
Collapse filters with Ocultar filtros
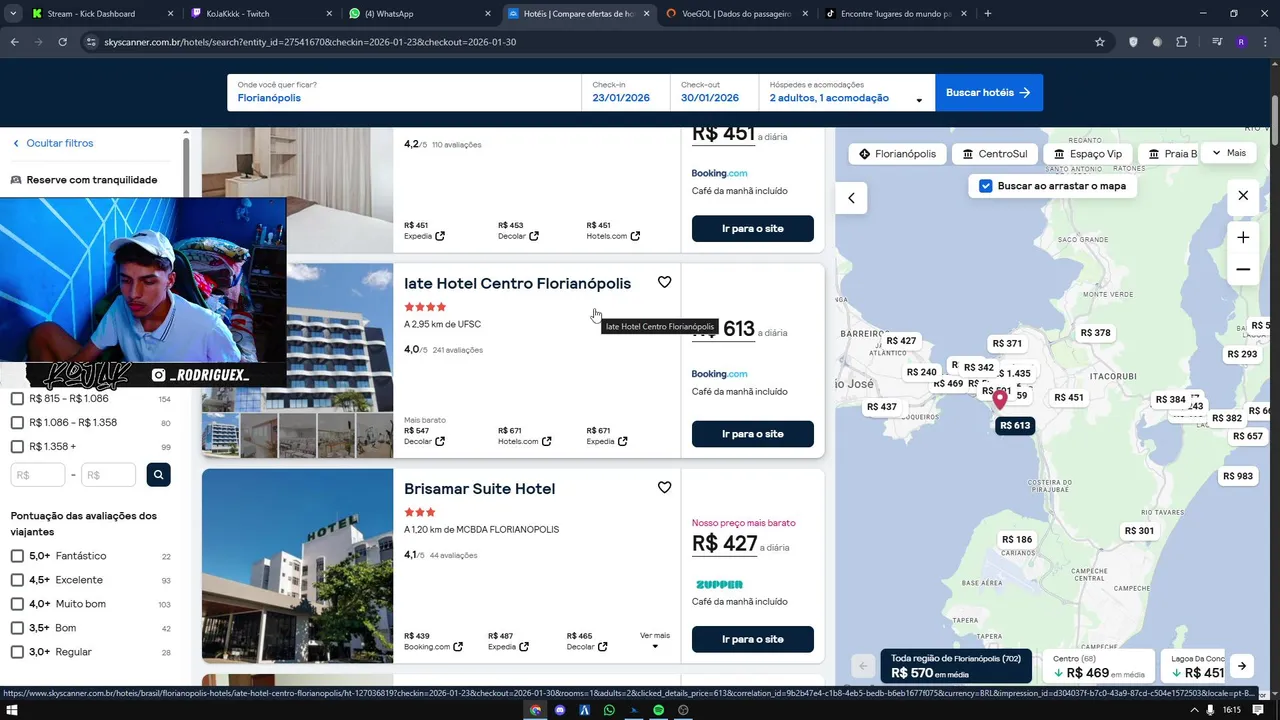(x=52, y=143)
